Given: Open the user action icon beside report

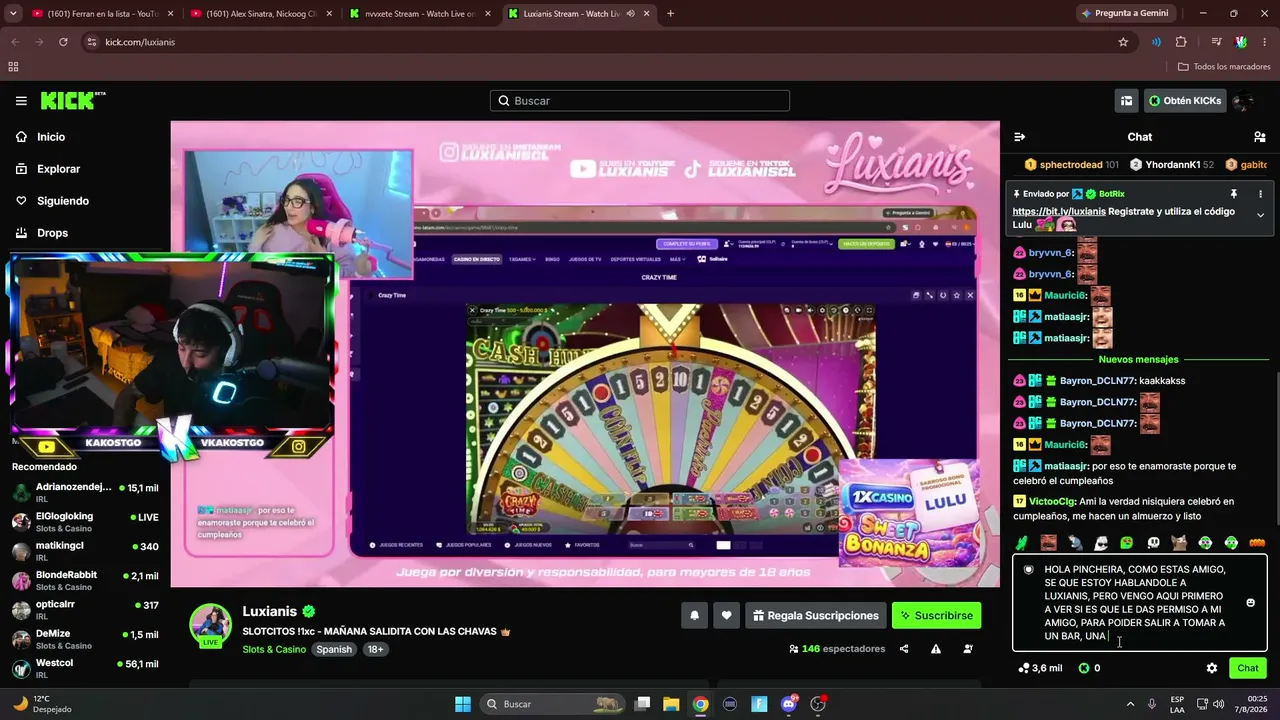Looking at the screenshot, I should pyautogui.click(x=968, y=649).
